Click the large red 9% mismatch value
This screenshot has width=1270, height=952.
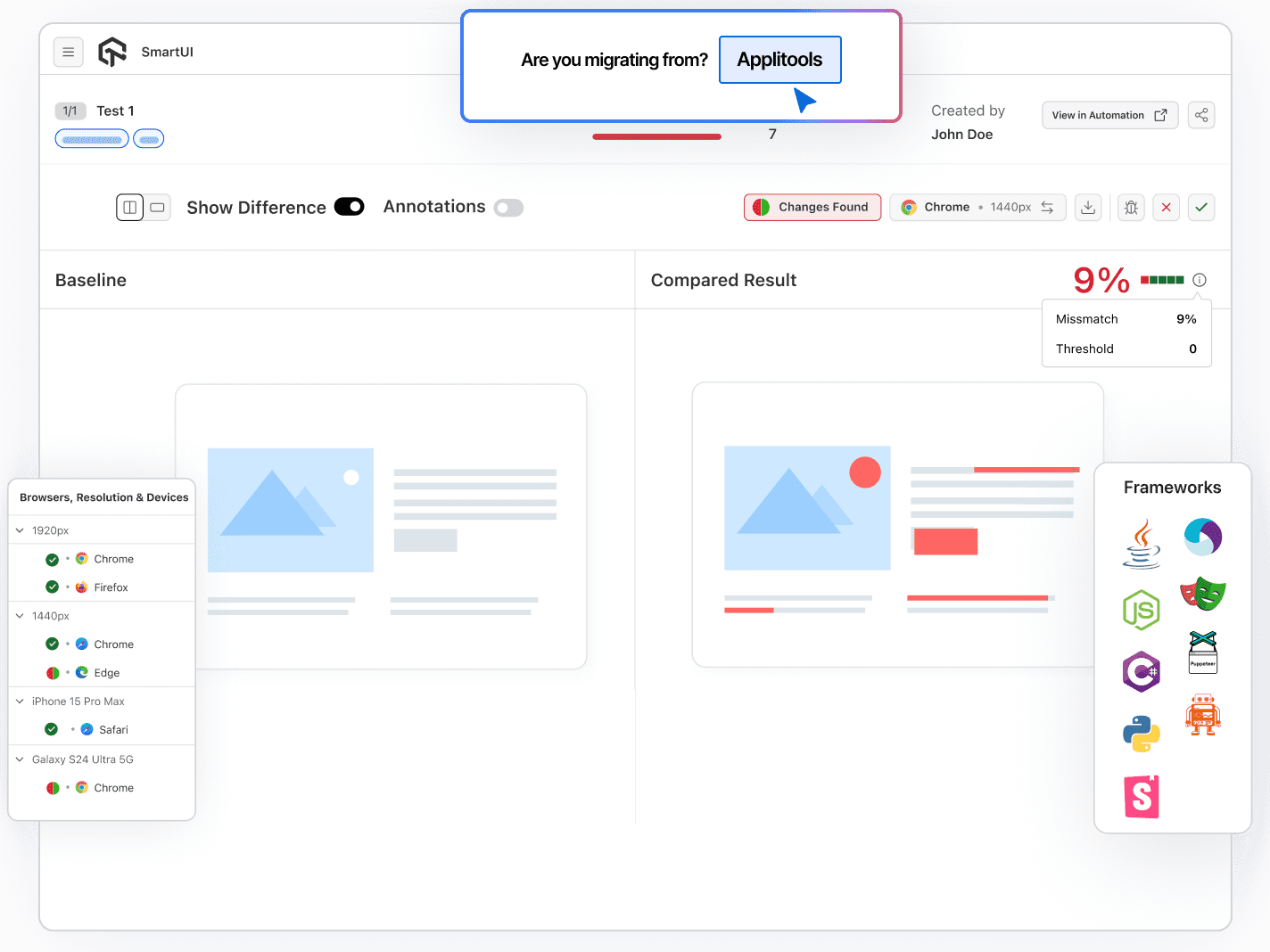1101,280
